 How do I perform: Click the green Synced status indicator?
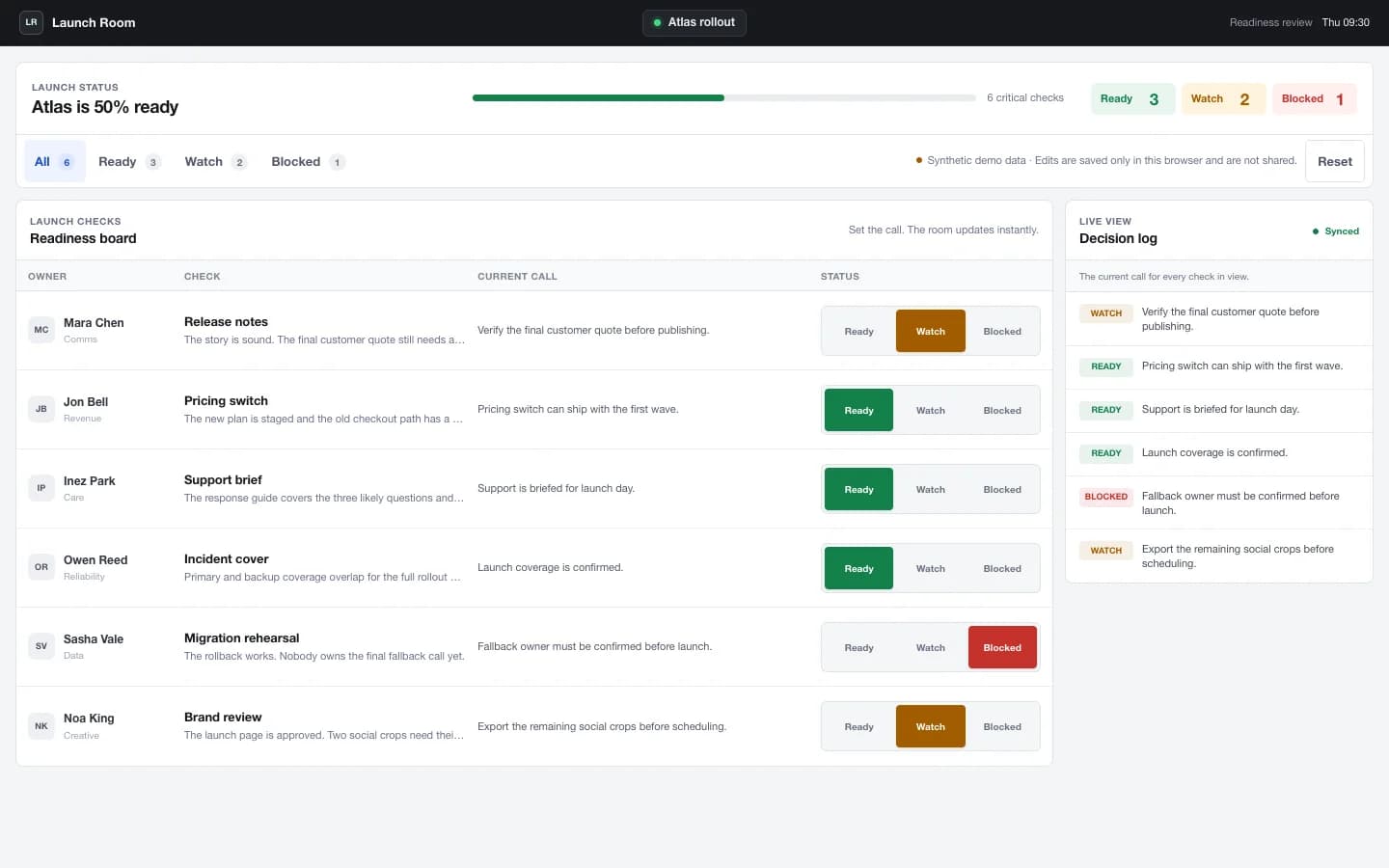pyautogui.click(x=1335, y=231)
